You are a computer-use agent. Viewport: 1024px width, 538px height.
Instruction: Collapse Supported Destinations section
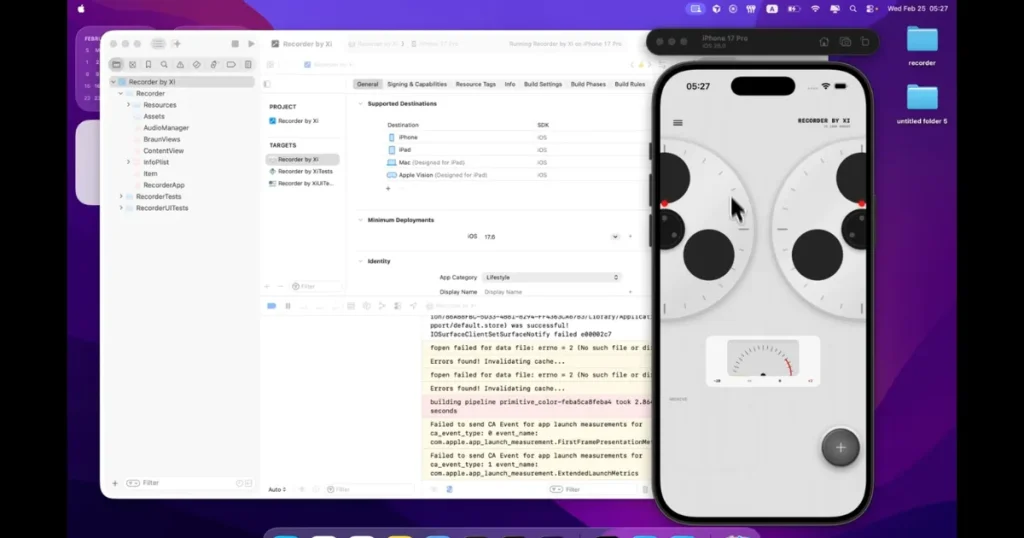coord(360,104)
